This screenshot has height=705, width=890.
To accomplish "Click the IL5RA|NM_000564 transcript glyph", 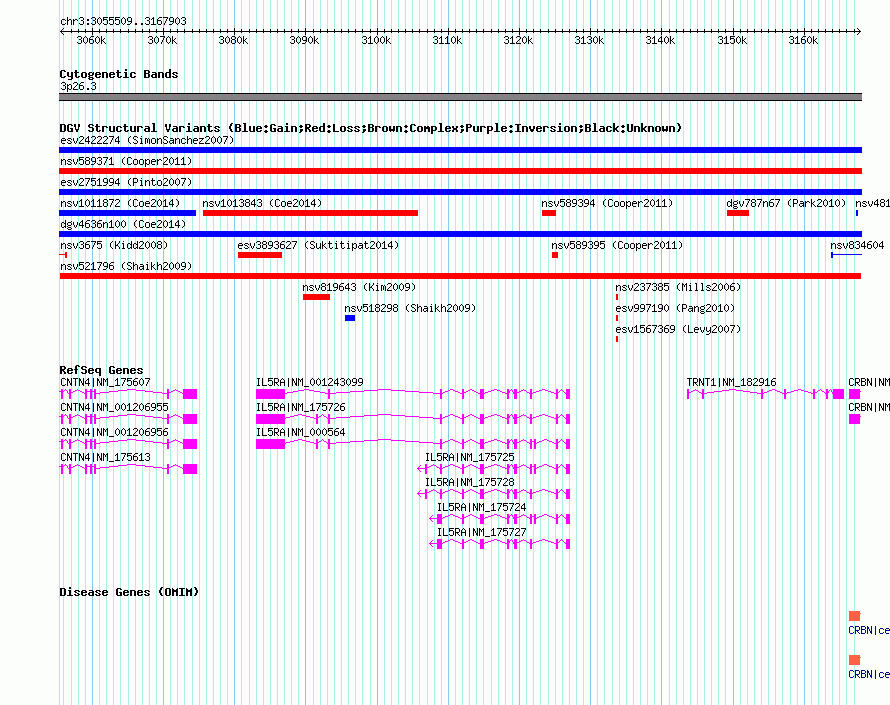I will coord(413,444).
